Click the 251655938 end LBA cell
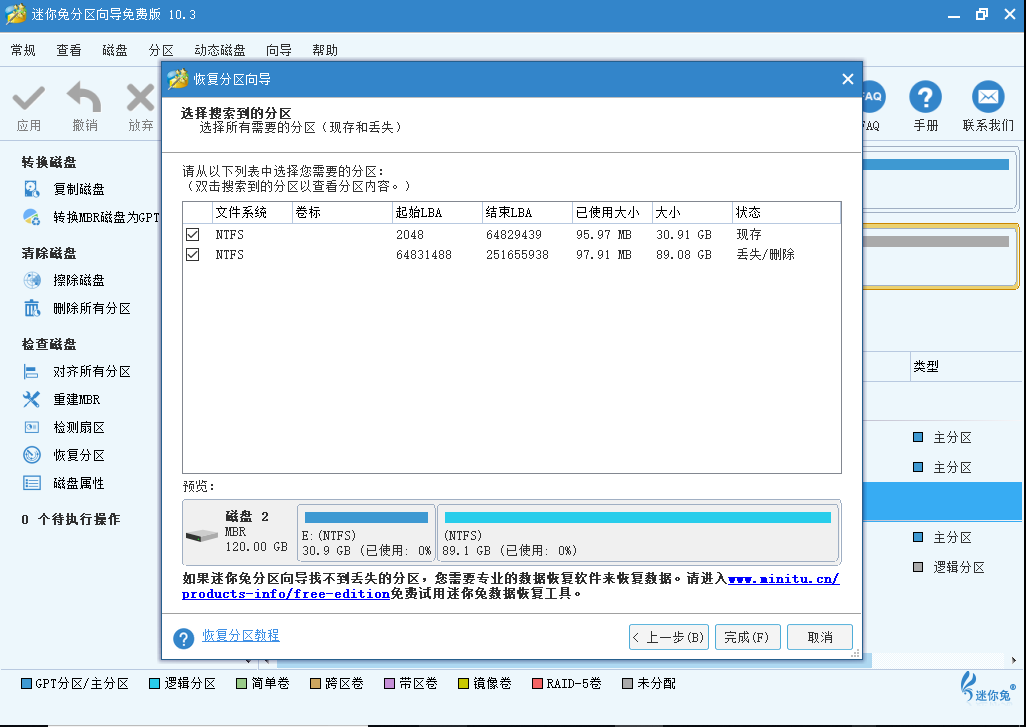This screenshot has width=1026, height=727. [x=517, y=255]
